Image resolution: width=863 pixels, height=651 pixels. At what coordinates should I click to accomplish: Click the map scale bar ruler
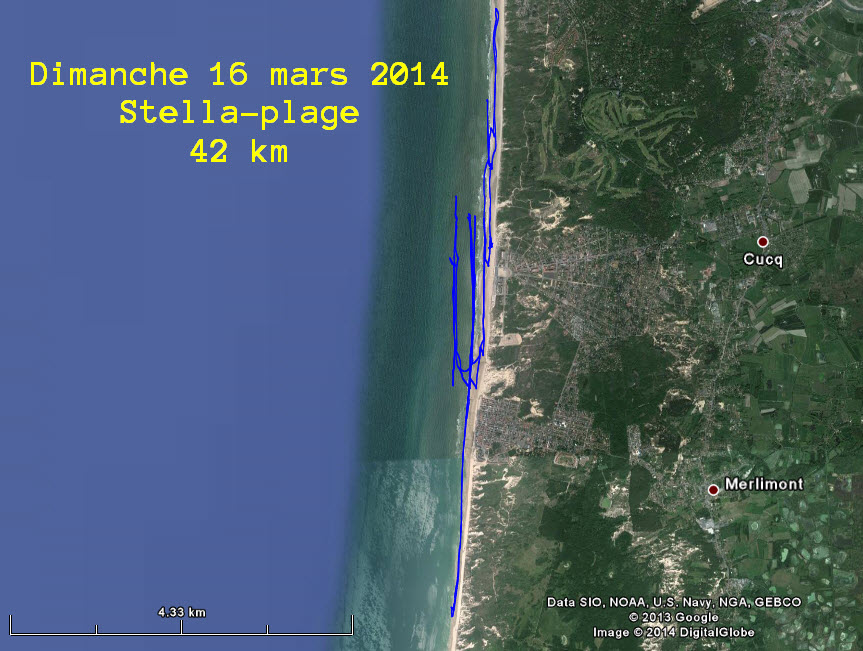181,626
